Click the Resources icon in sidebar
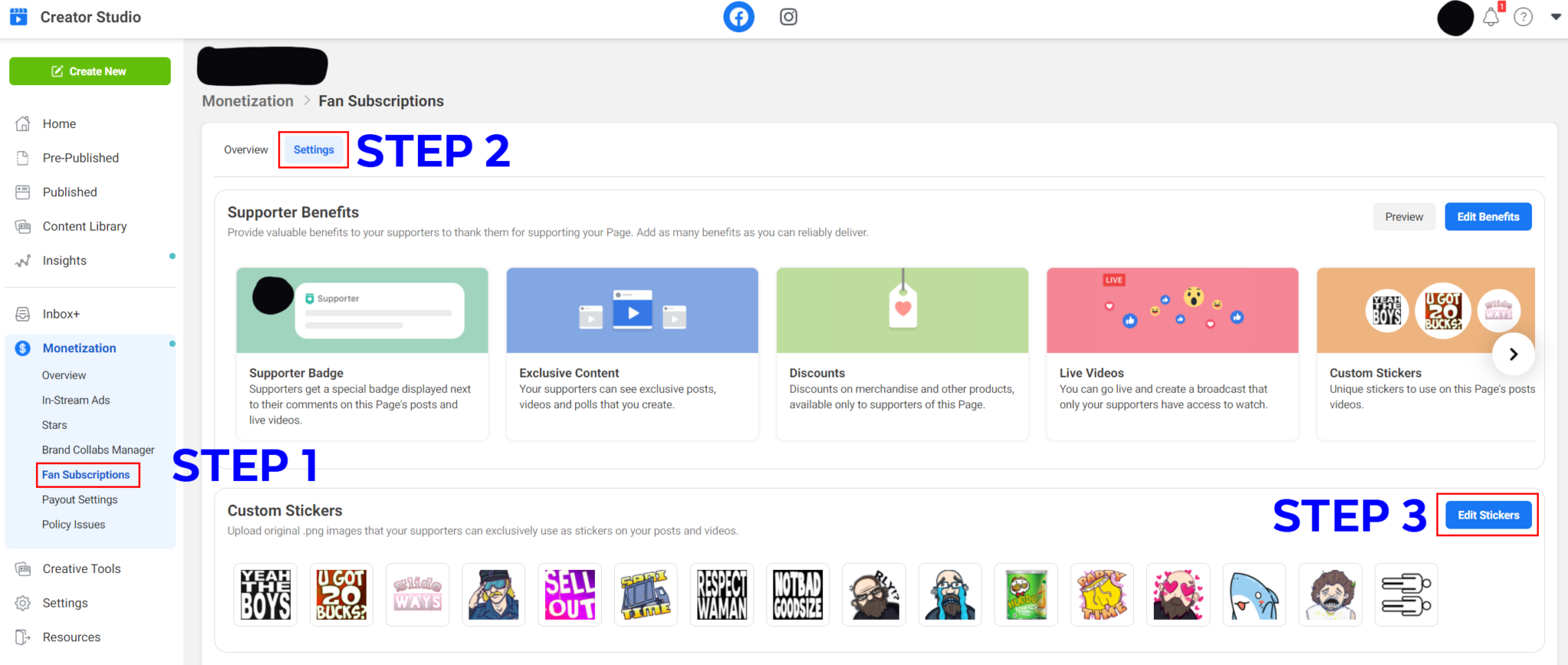Image resolution: width=1568 pixels, height=665 pixels. 23,637
